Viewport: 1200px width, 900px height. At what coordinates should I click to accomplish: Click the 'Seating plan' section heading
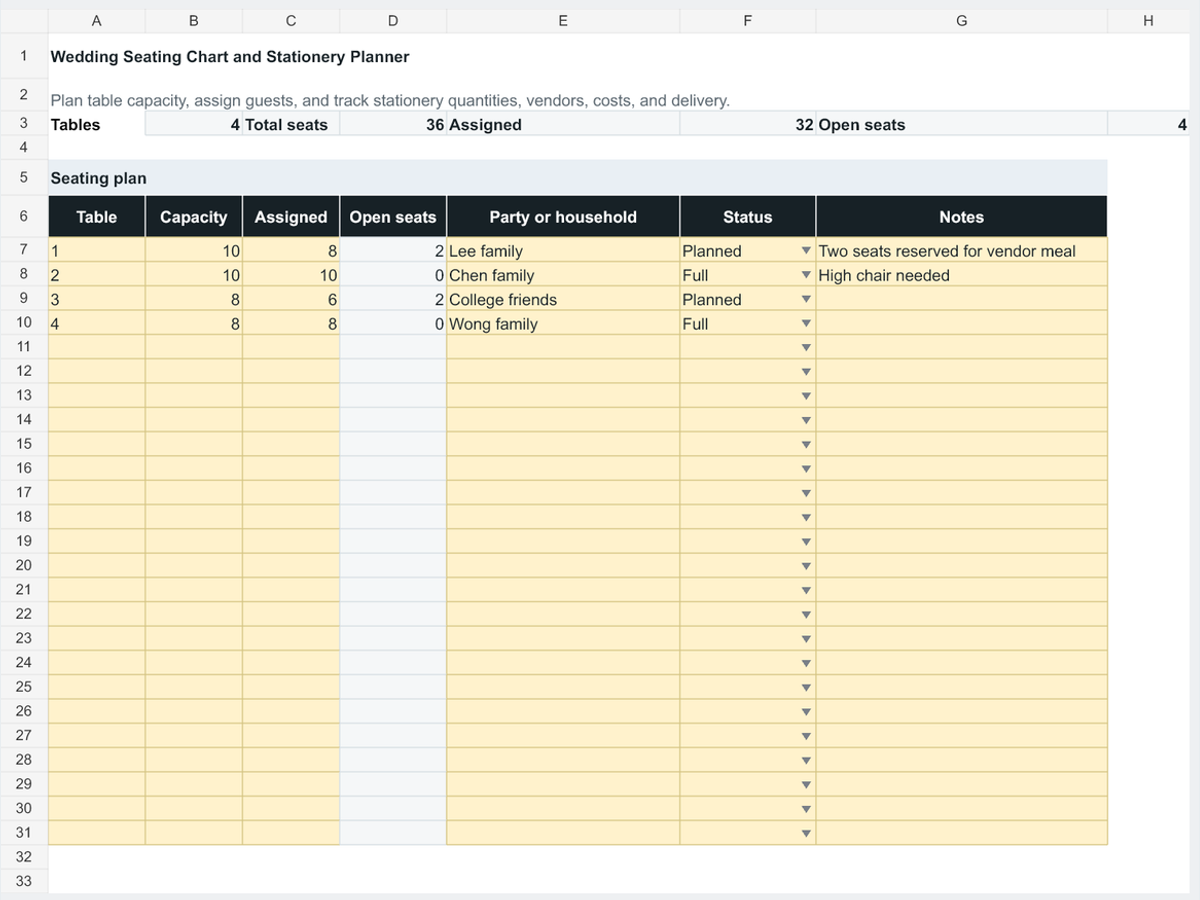coord(98,178)
